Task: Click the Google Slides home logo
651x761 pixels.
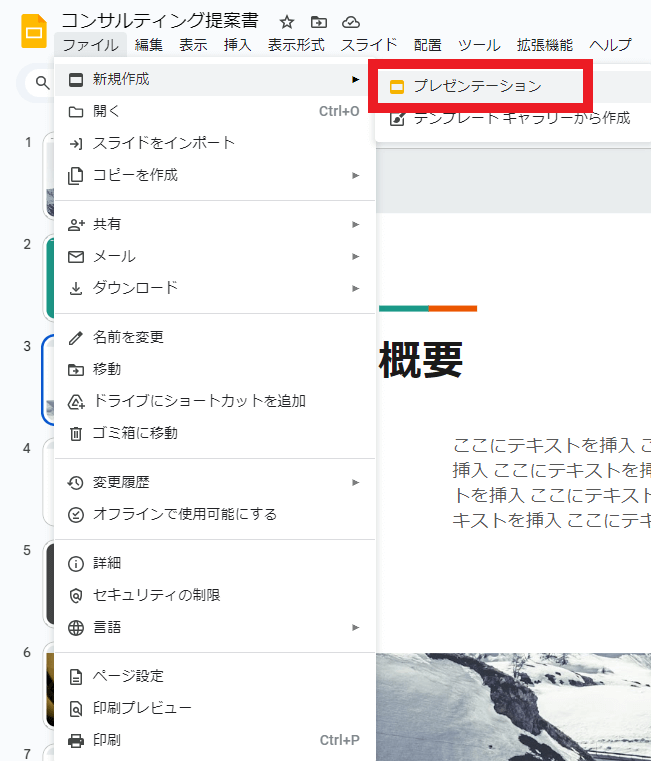Action: (x=34, y=32)
